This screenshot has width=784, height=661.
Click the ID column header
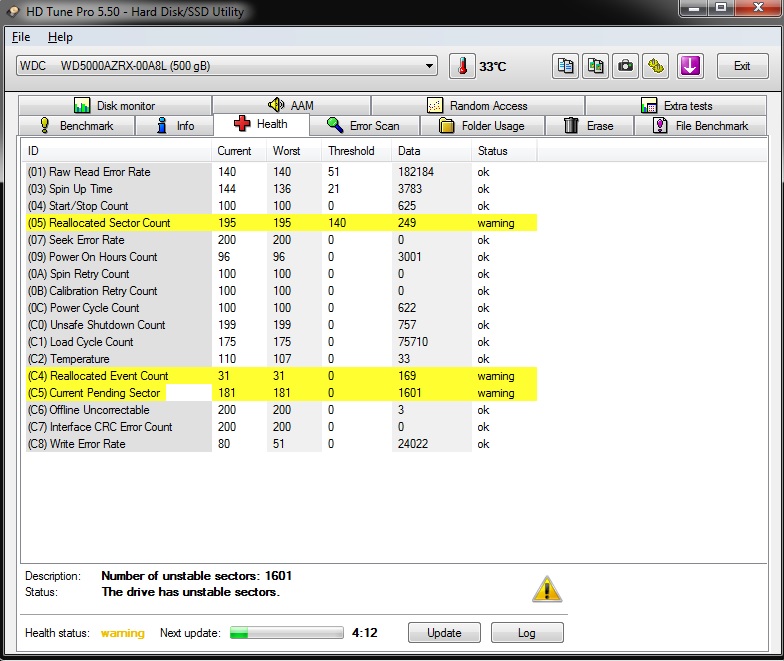click(x=116, y=151)
